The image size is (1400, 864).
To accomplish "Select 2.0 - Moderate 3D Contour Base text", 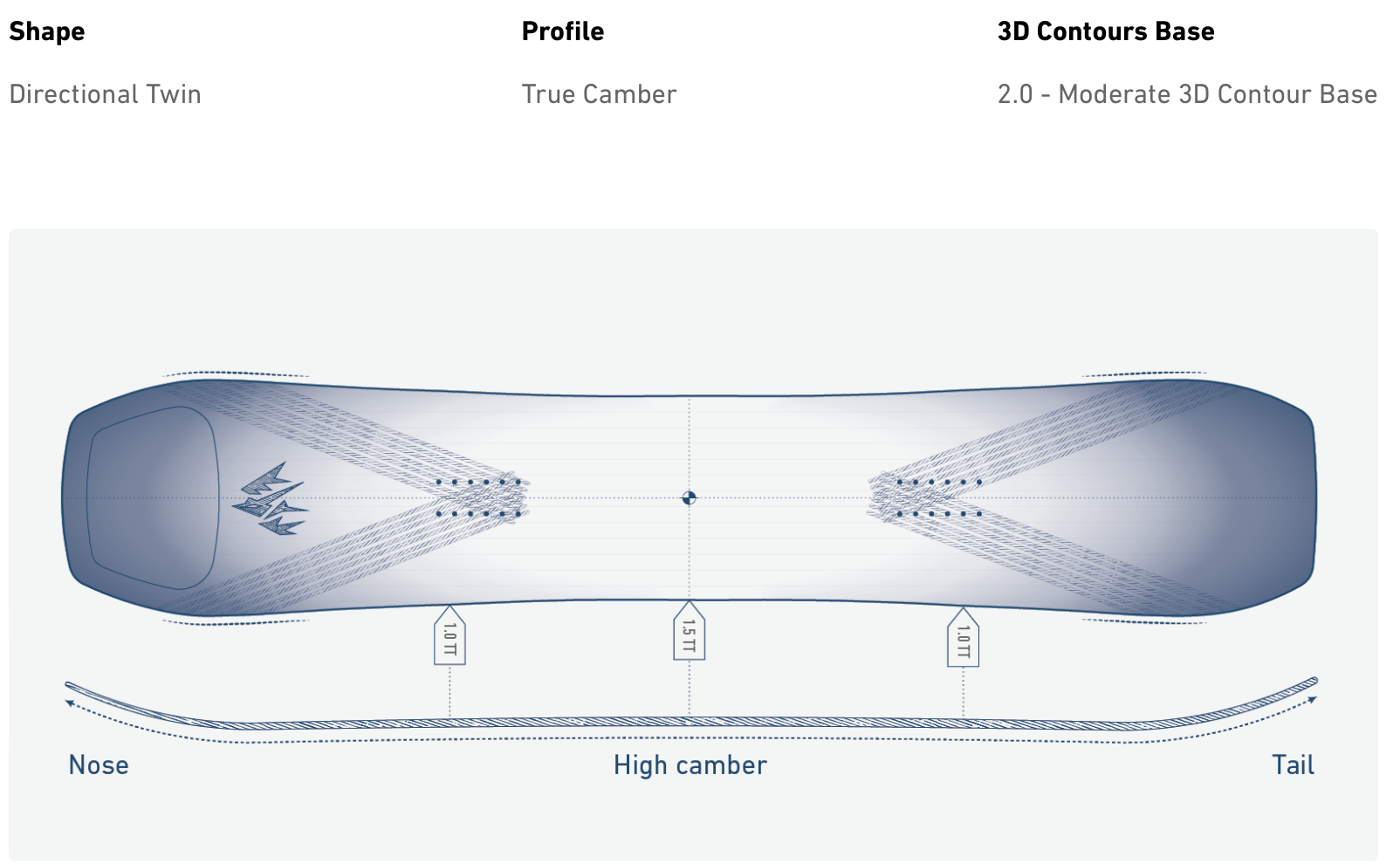I will (x=1187, y=94).
